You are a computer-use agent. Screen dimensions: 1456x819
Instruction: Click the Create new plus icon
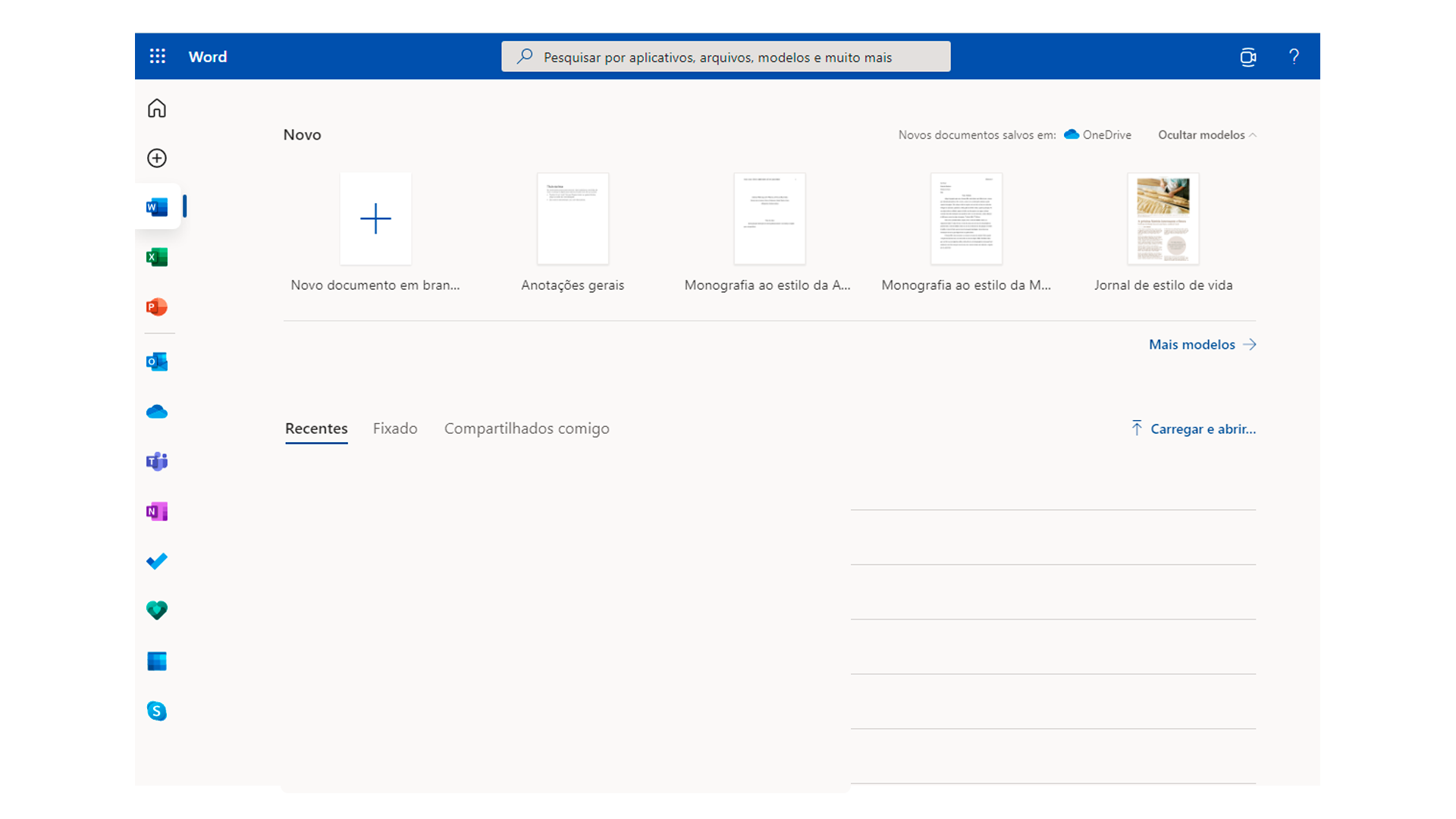pyautogui.click(x=157, y=158)
